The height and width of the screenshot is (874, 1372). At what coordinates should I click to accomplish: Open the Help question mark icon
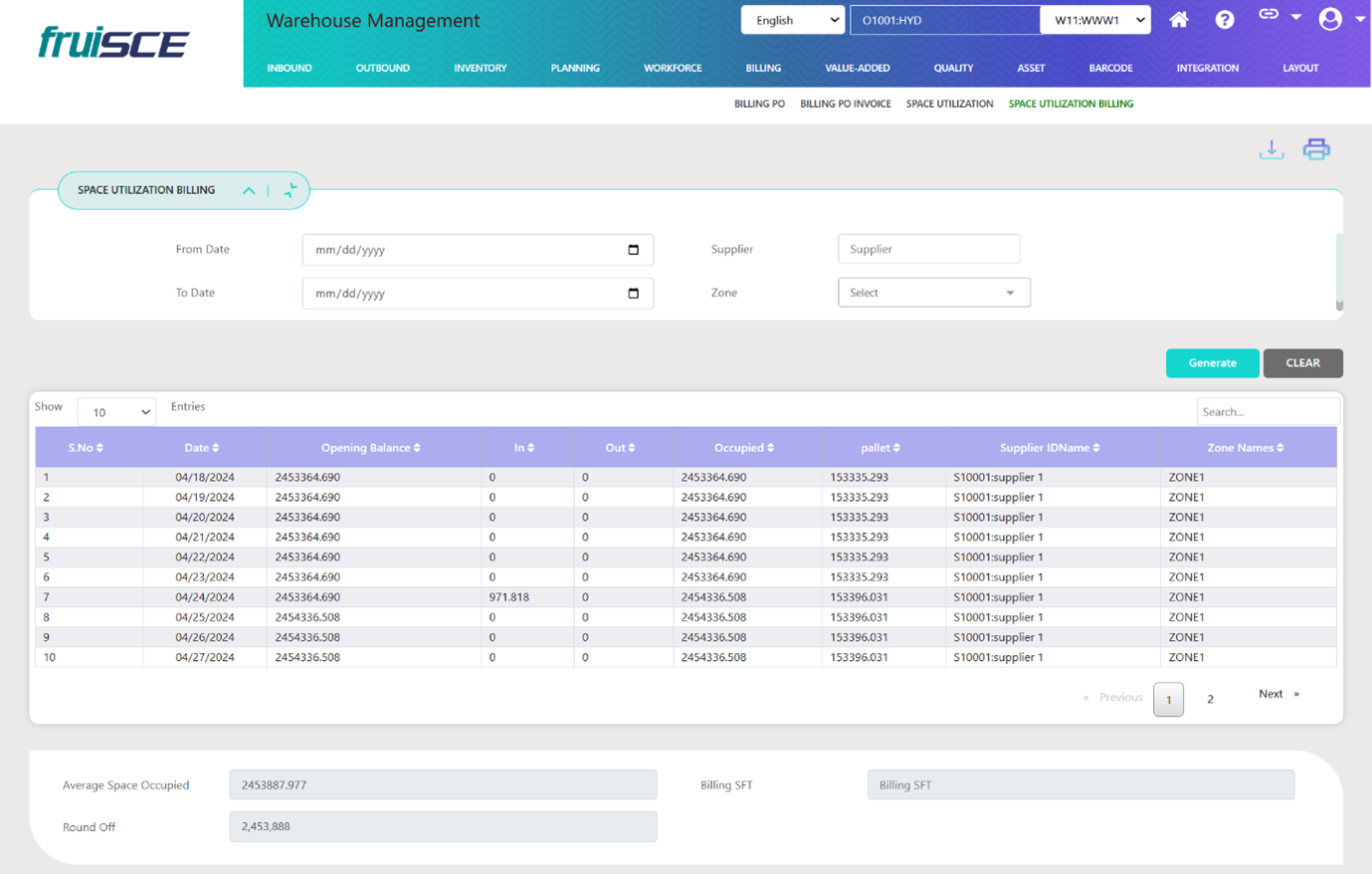click(1224, 20)
